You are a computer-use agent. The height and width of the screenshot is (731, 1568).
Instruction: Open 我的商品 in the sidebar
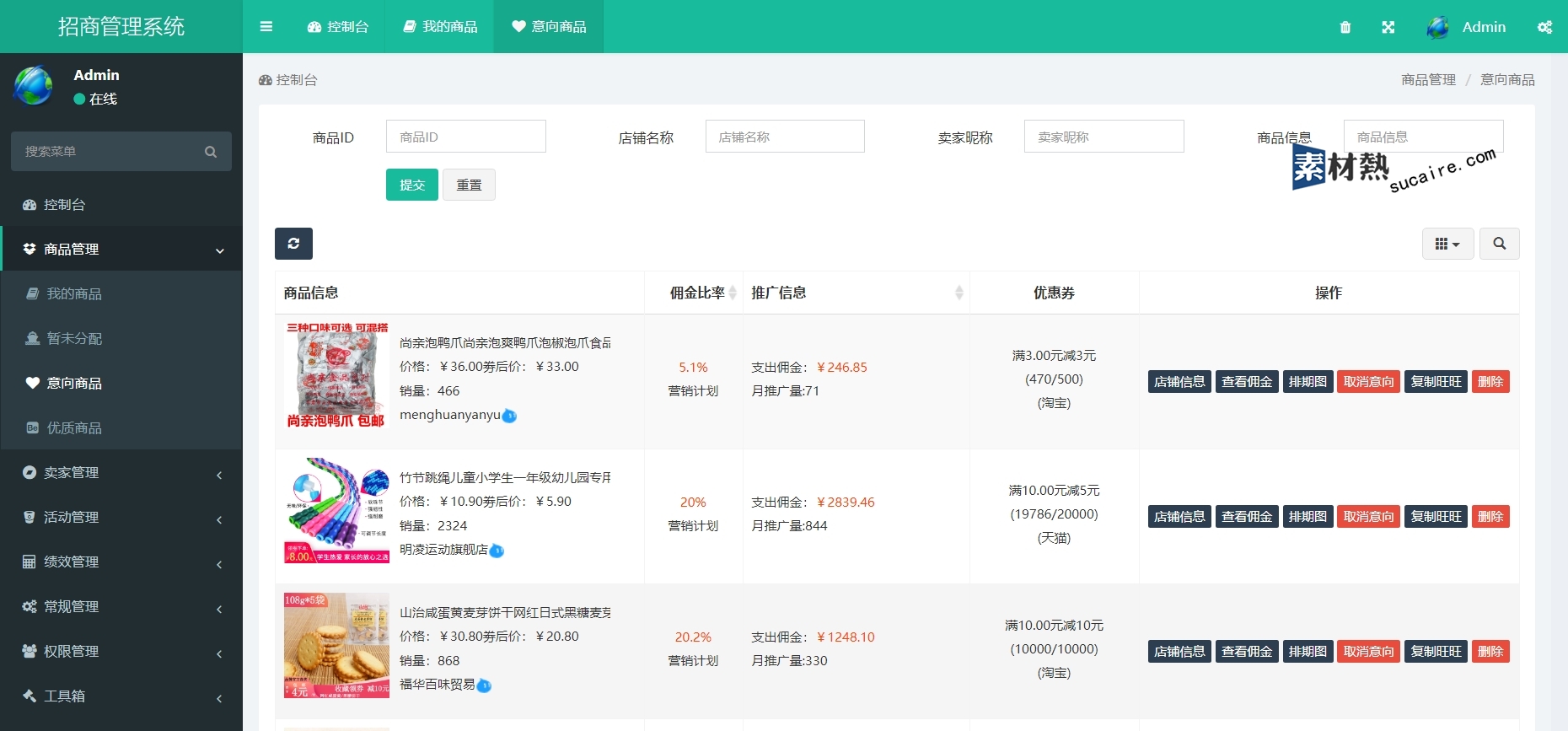[x=121, y=293]
